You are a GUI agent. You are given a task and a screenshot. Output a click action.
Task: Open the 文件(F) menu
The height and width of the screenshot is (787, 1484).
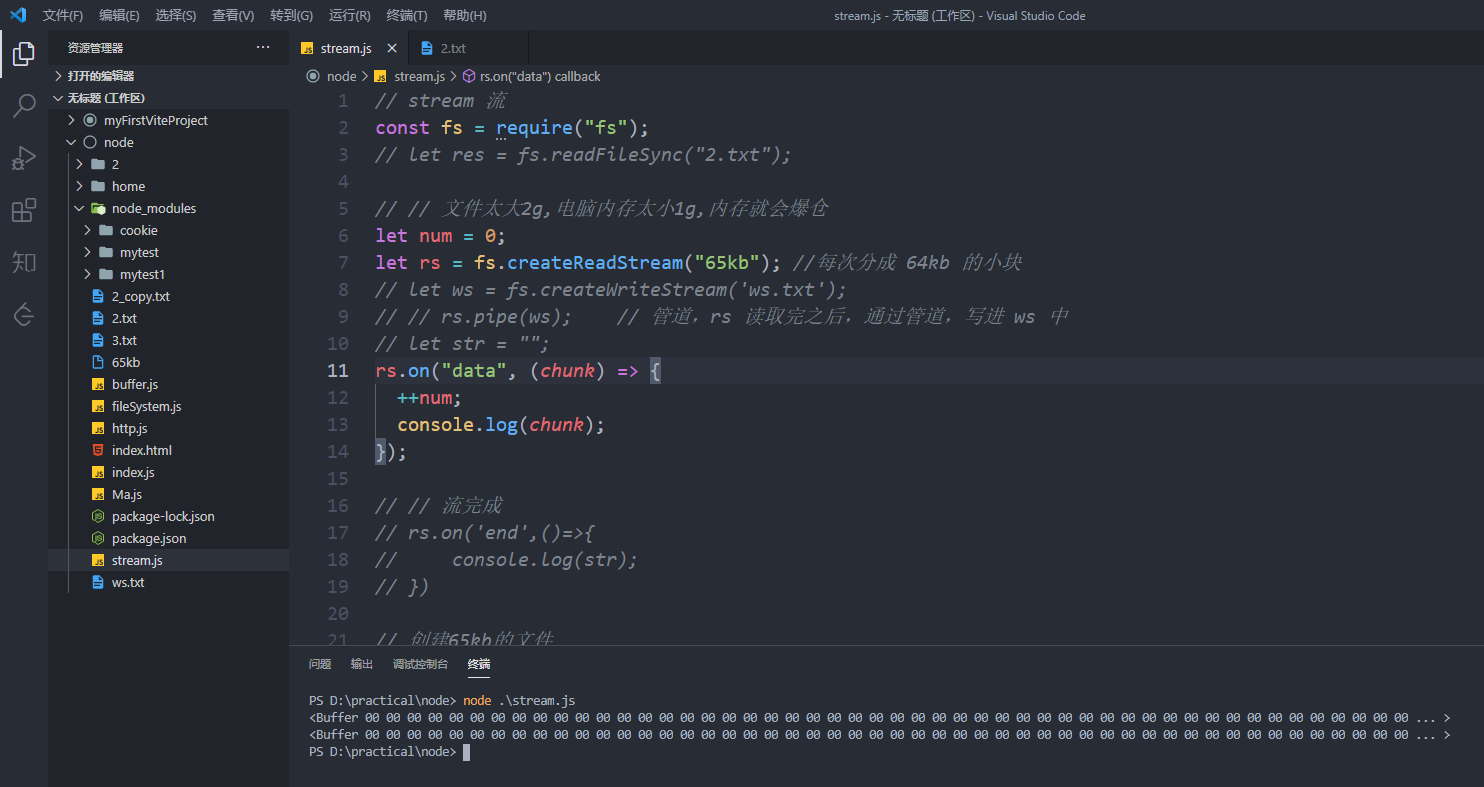[x=63, y=15]
